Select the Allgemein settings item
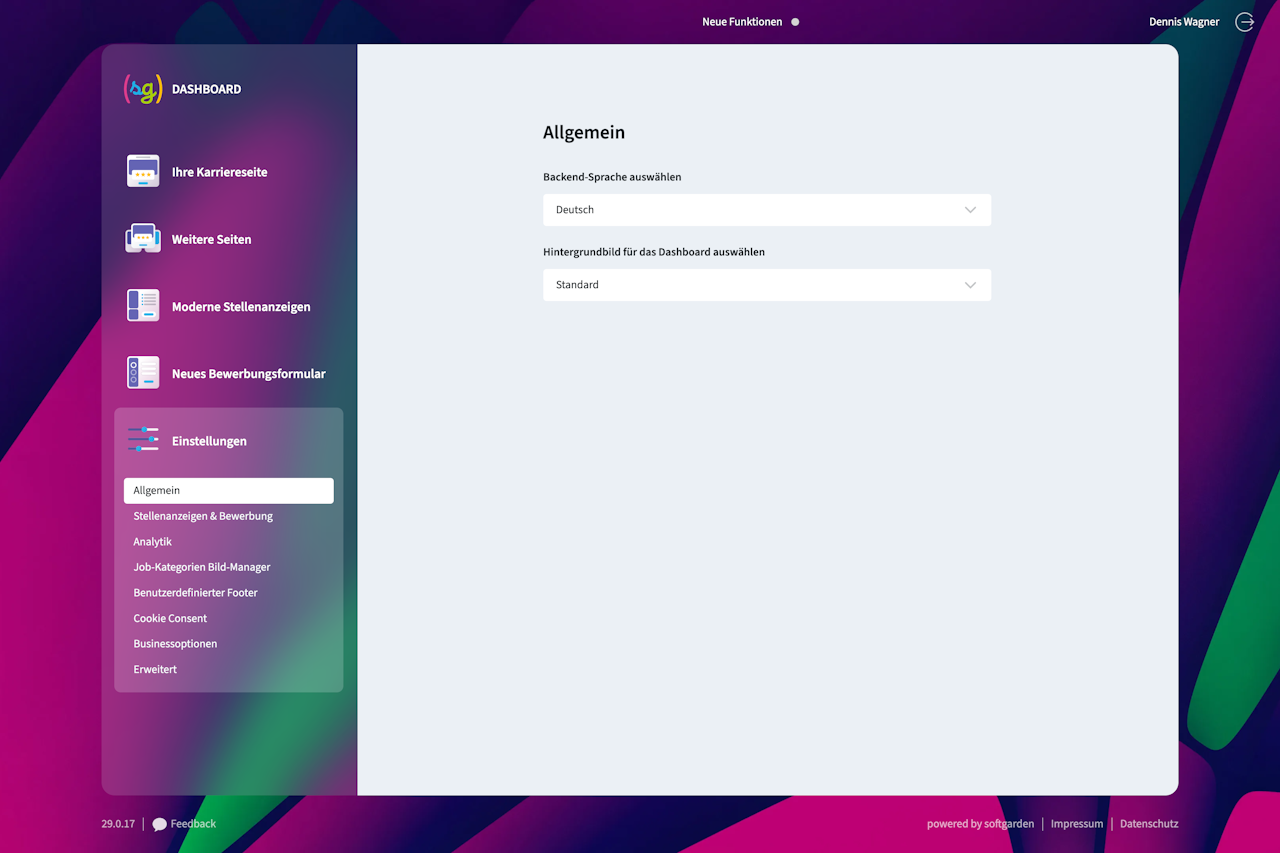This screenshot has width=1280, height=853. [229, 490]
